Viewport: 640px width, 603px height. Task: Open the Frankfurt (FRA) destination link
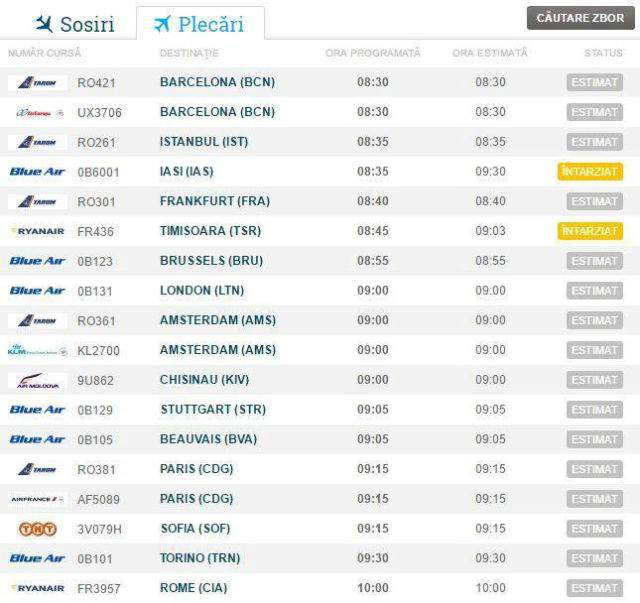pos(215,201)
